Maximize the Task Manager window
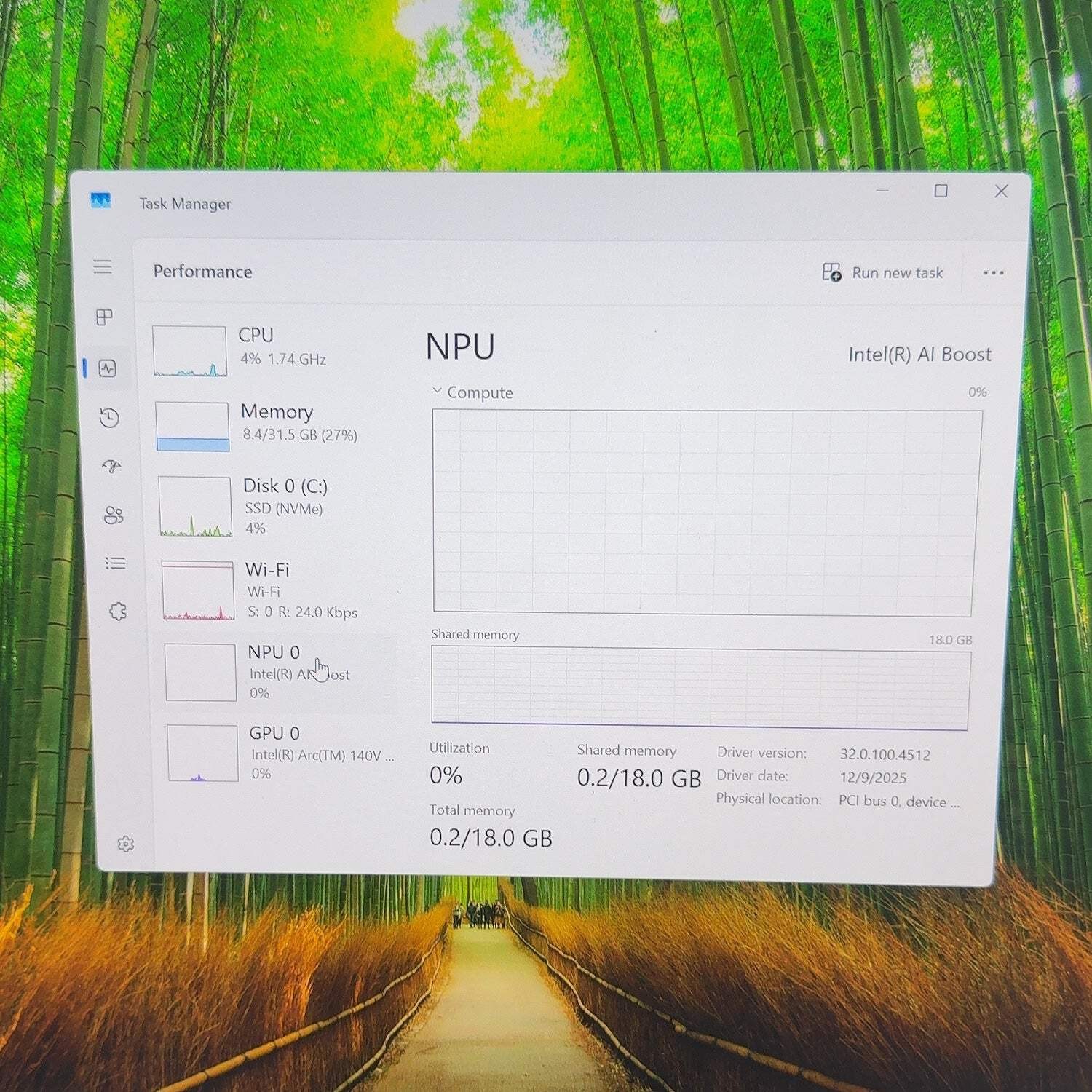Screen dimensions: 1092x1092 [x=941, y=191]
